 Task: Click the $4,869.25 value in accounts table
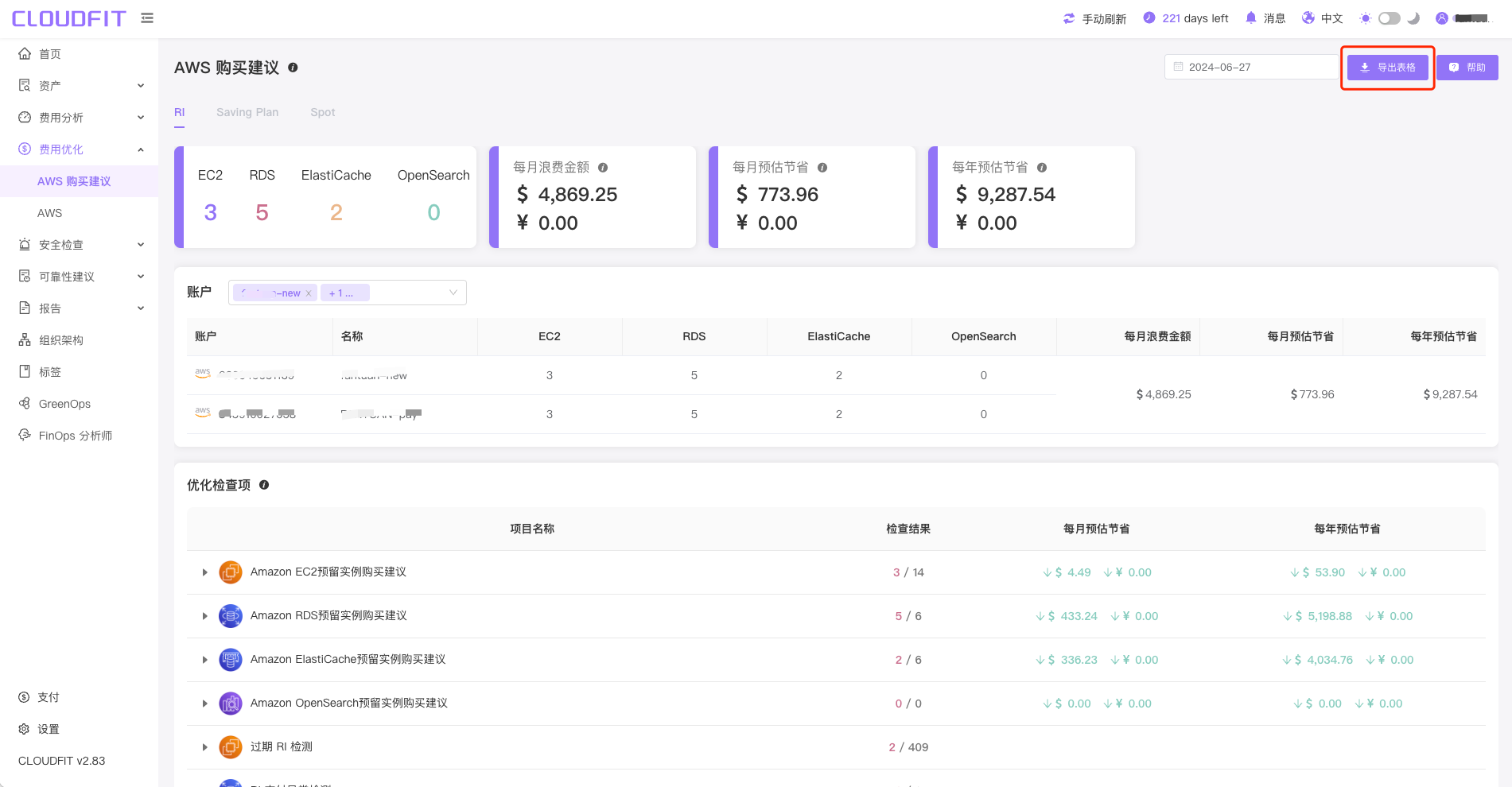point(1164,394)
